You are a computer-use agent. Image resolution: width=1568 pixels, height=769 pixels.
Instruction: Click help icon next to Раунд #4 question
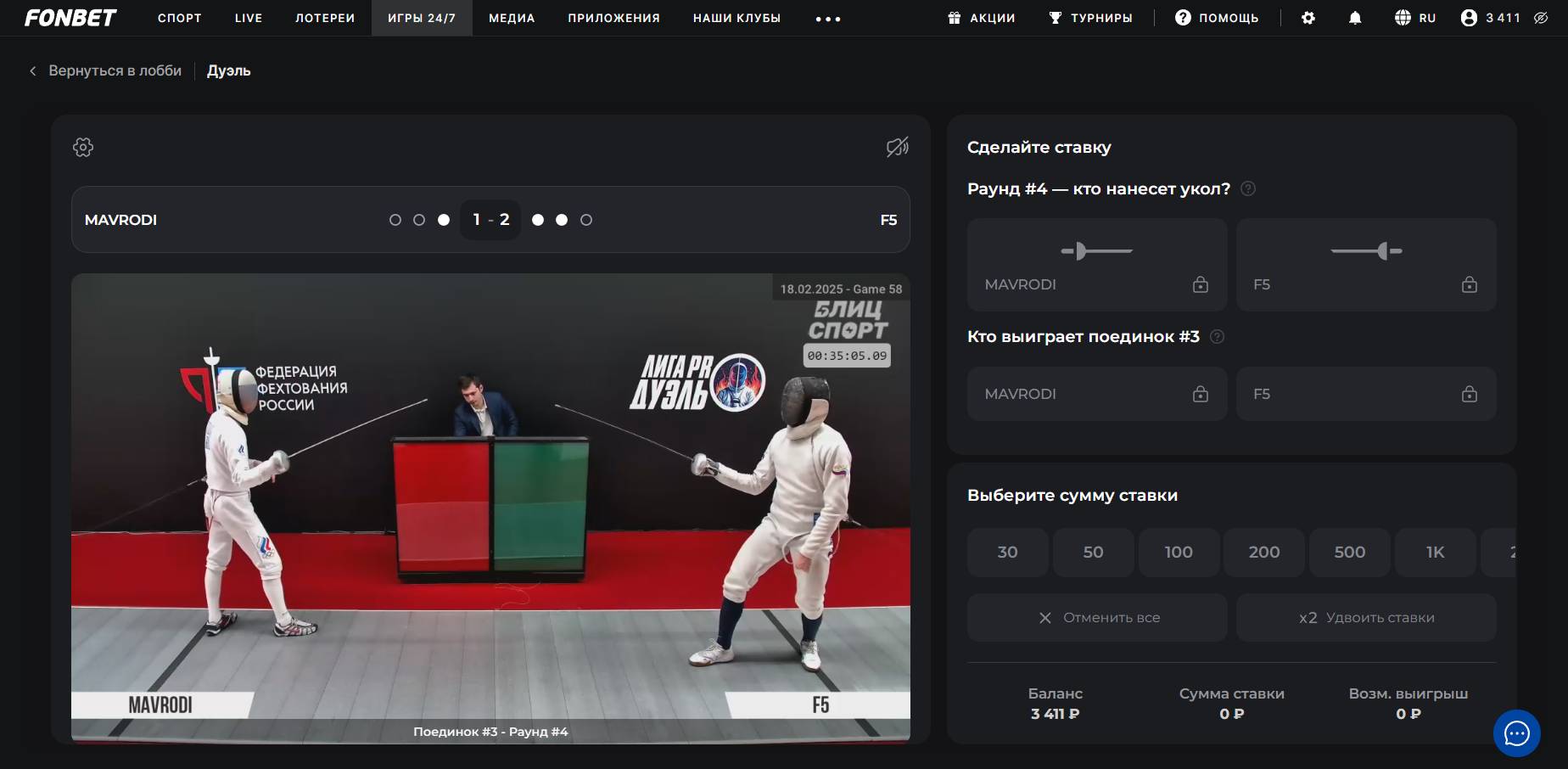[1248, 189]
